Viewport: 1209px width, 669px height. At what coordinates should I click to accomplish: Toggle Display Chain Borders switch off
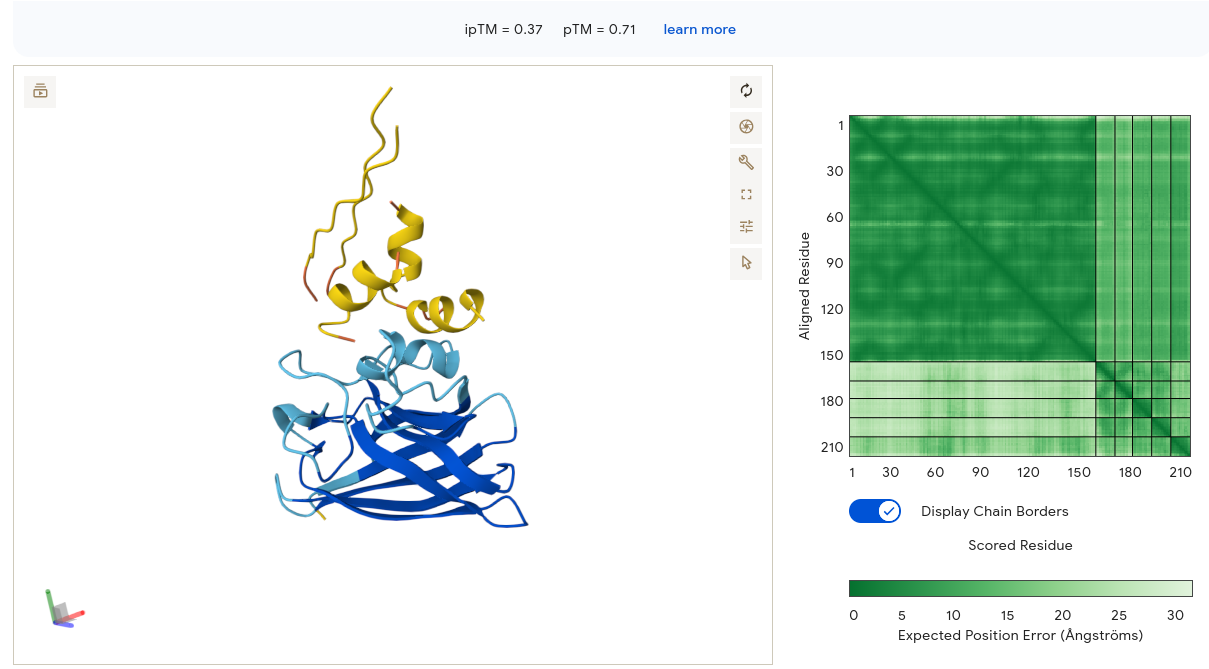875,511
